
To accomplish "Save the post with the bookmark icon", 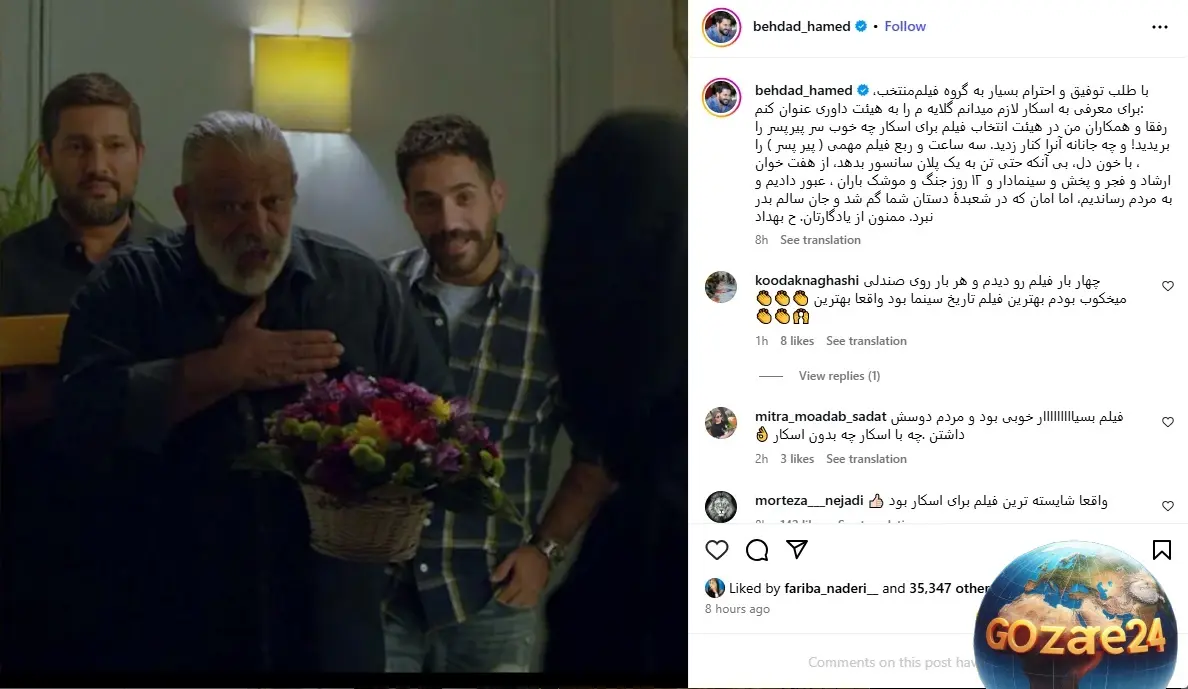I will tap(1161, 550).
